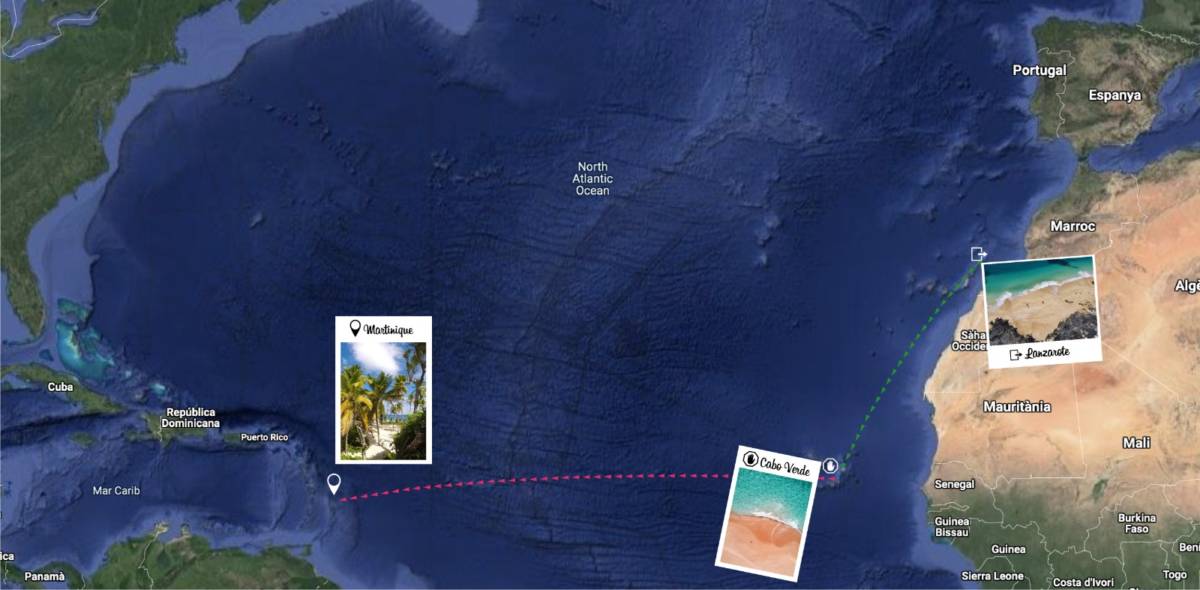Click the North Atlantic Ocean map label

point(592,178)
